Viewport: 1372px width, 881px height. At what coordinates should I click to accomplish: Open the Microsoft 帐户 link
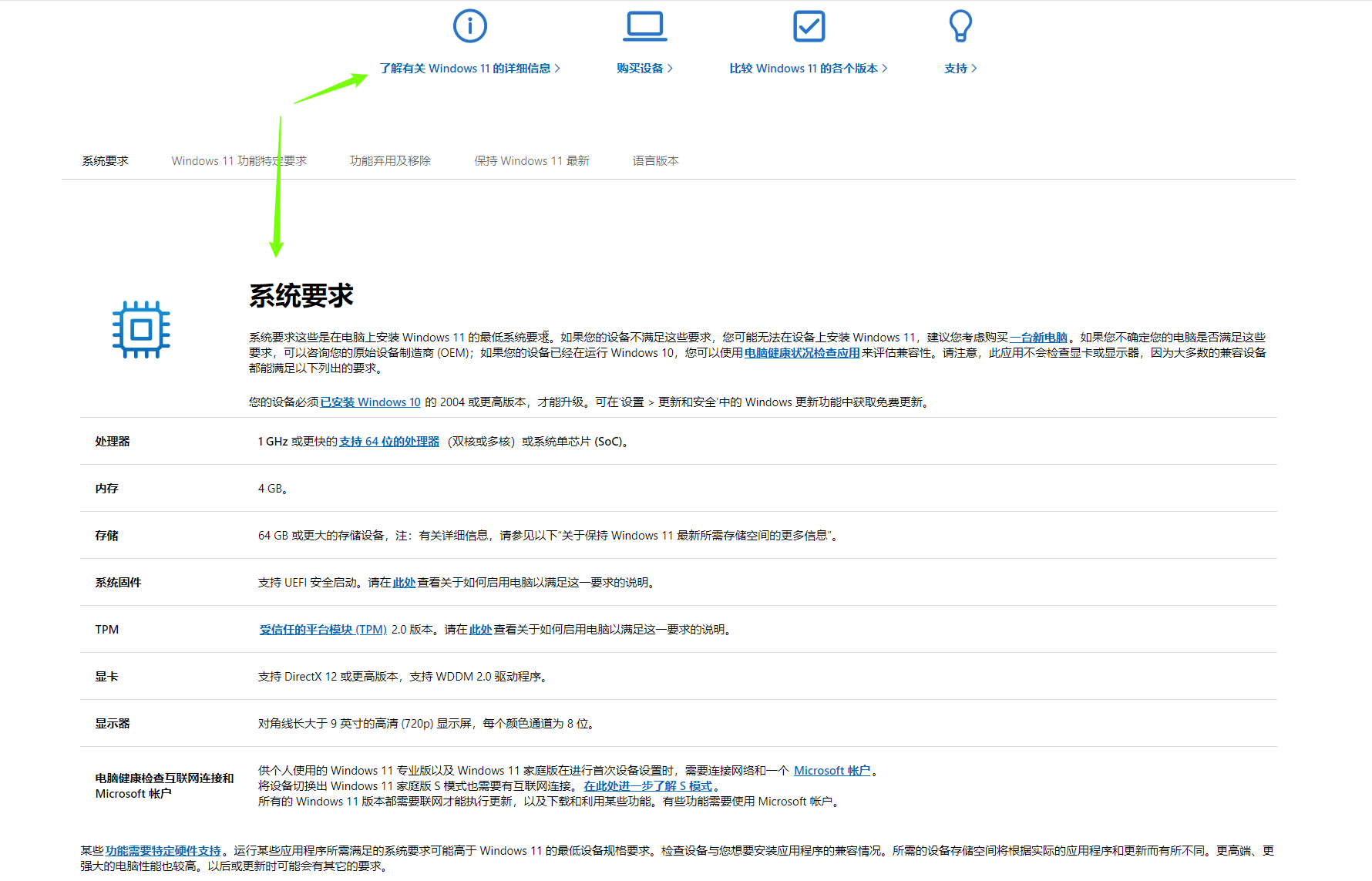[x=832, y=771]
